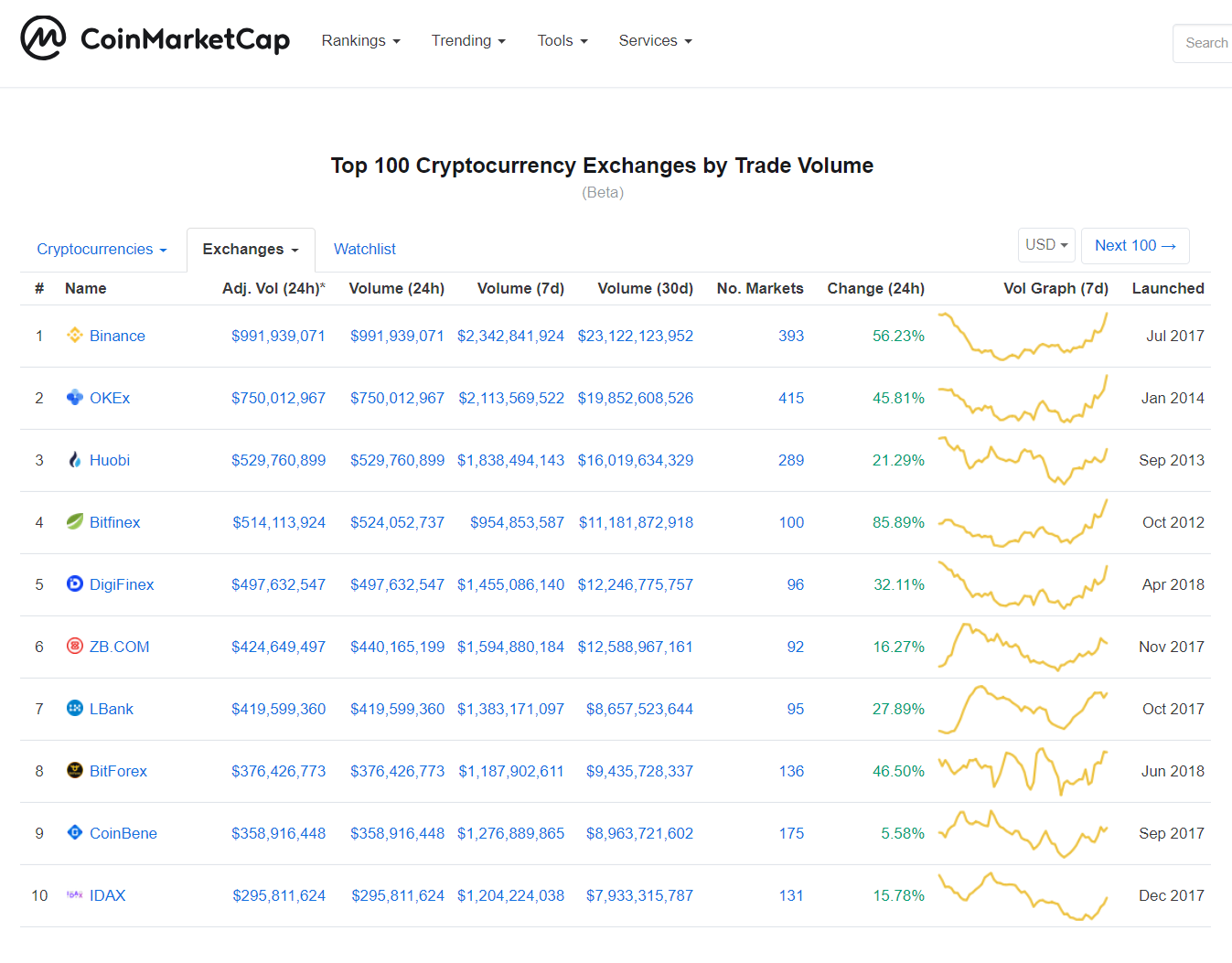The image size is (1232, 963).
Task: Click CoinBene change value 5.58%
Action: pyautogui.click(x=903, y=833)
